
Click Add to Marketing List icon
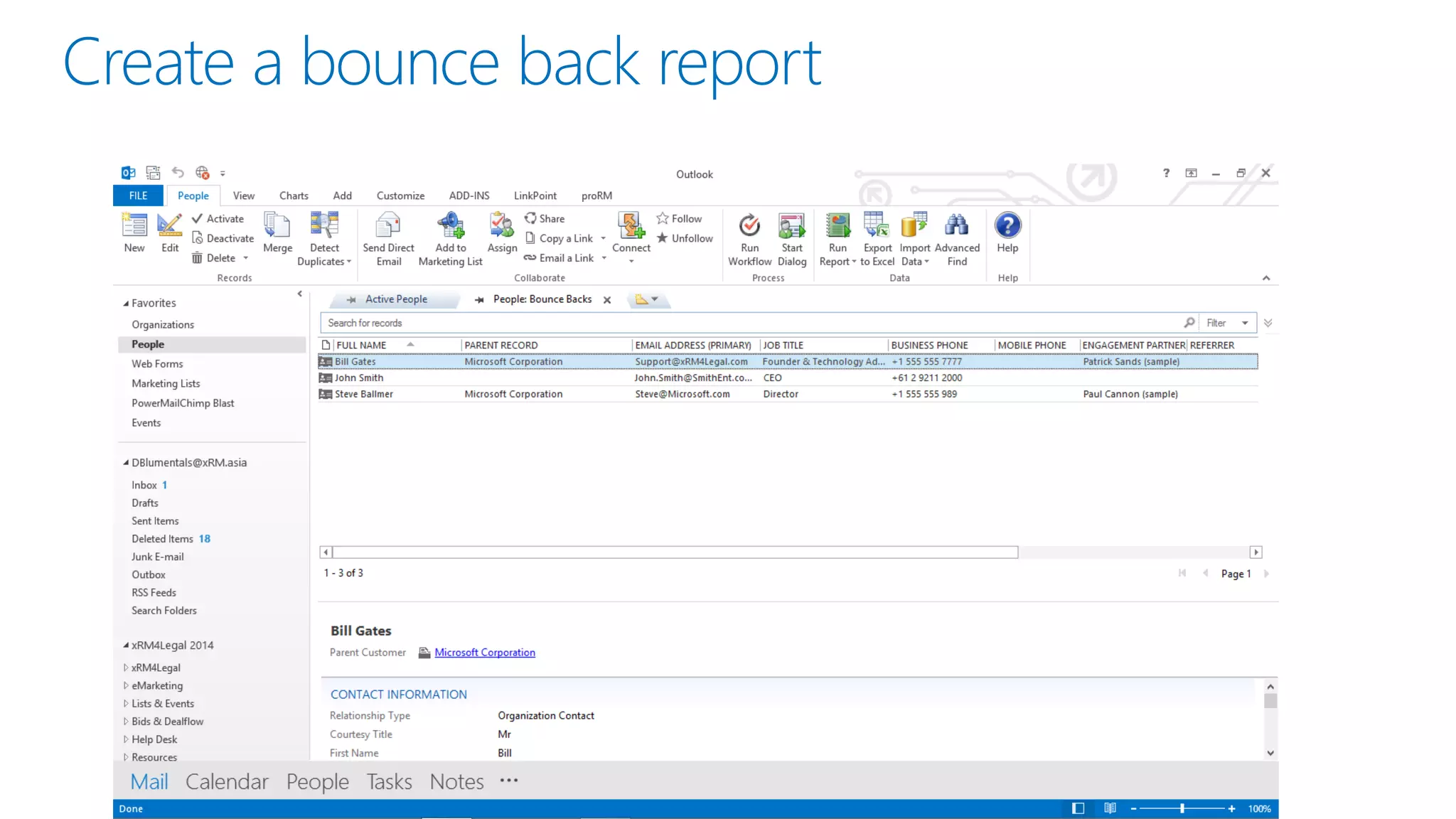pos(451,225)
